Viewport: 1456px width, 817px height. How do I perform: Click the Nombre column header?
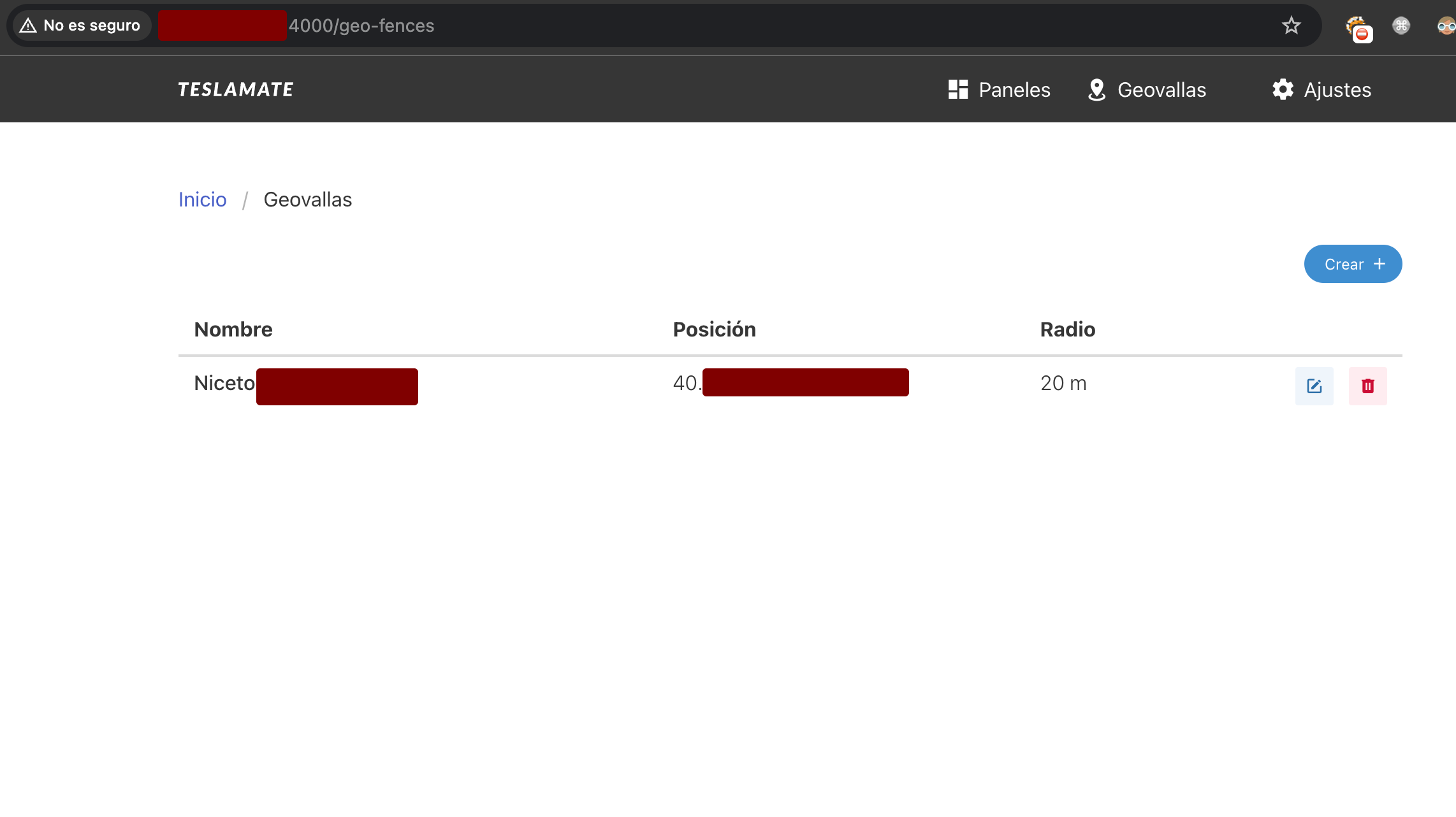point(233,329)
